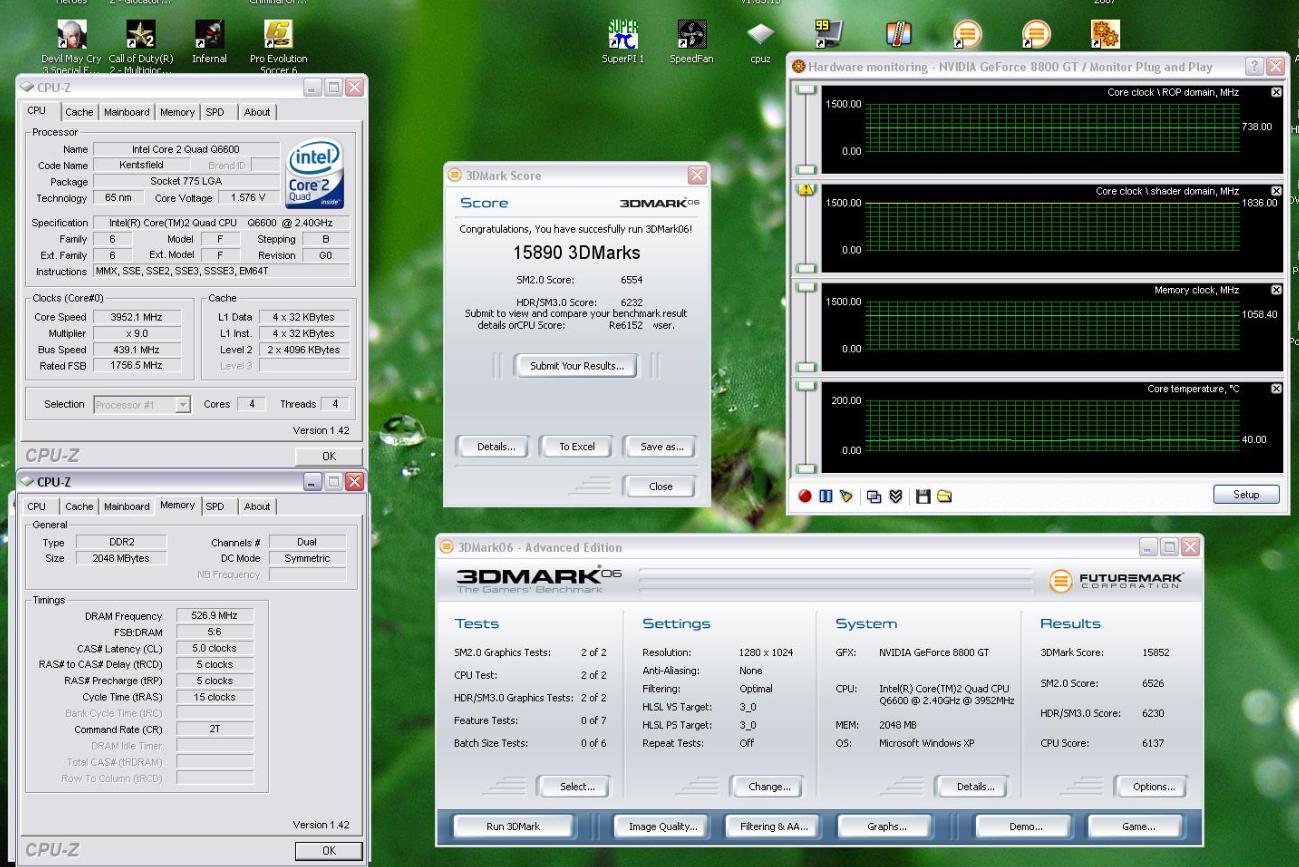
Task: Open the SpeedFan desktop shortcut
Action: (x=692, y=42)
